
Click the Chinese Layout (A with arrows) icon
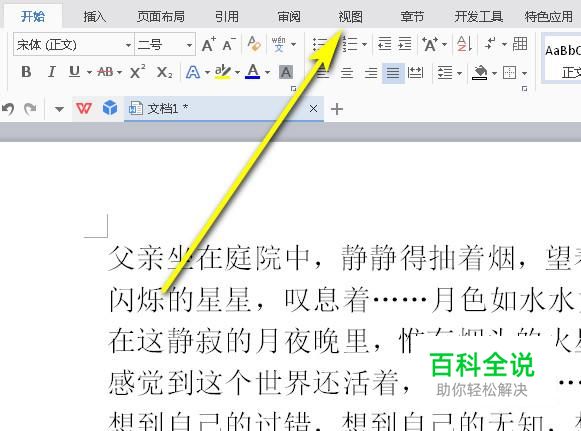coord(430,44)
